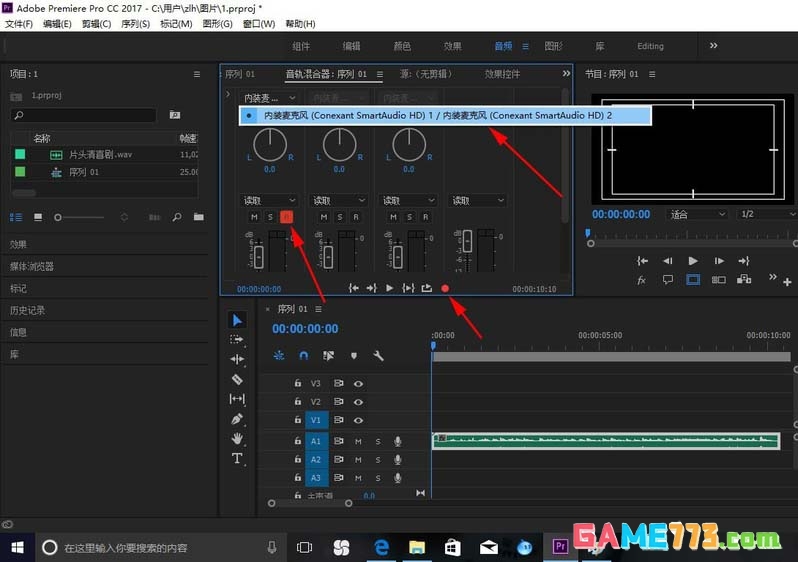Click the project search field
The height and width of the screenshot is (562, 798).
pos(84,115)
